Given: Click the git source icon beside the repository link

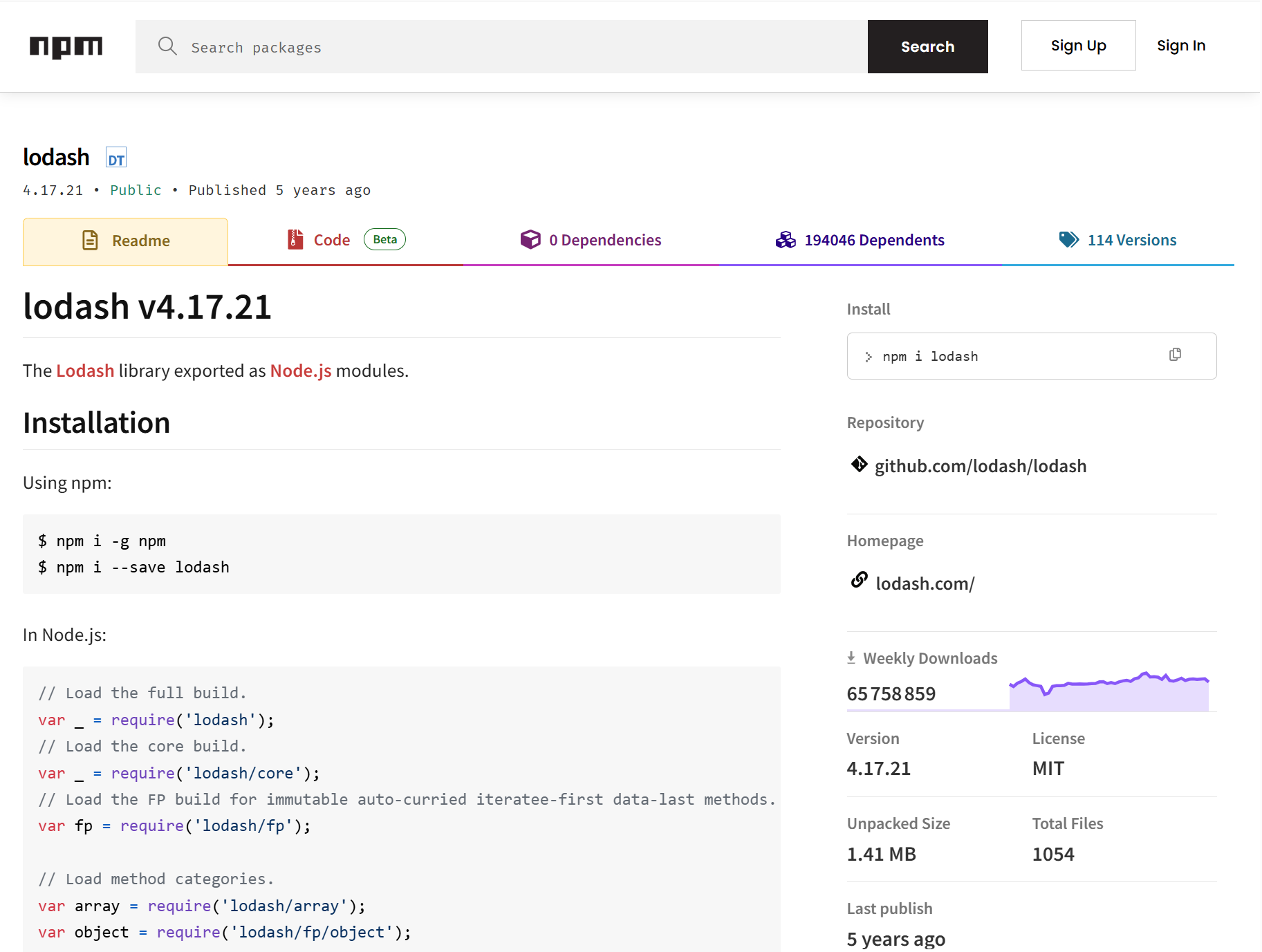Looking at the screenshot, I should pos(858,465).
